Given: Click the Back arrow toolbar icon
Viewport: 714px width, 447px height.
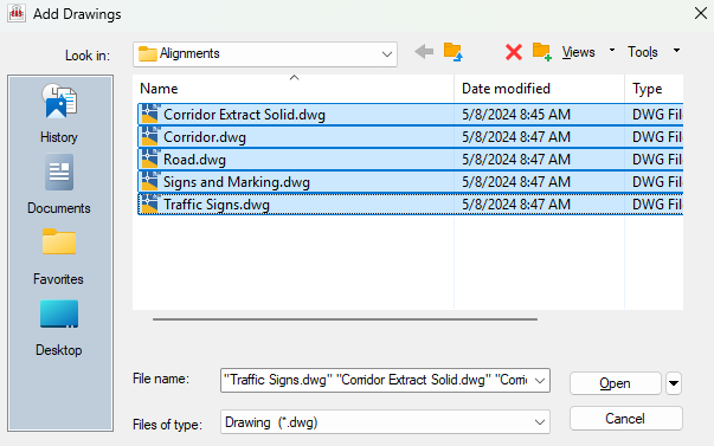Looking at the screenshot, I should (424, 52).
